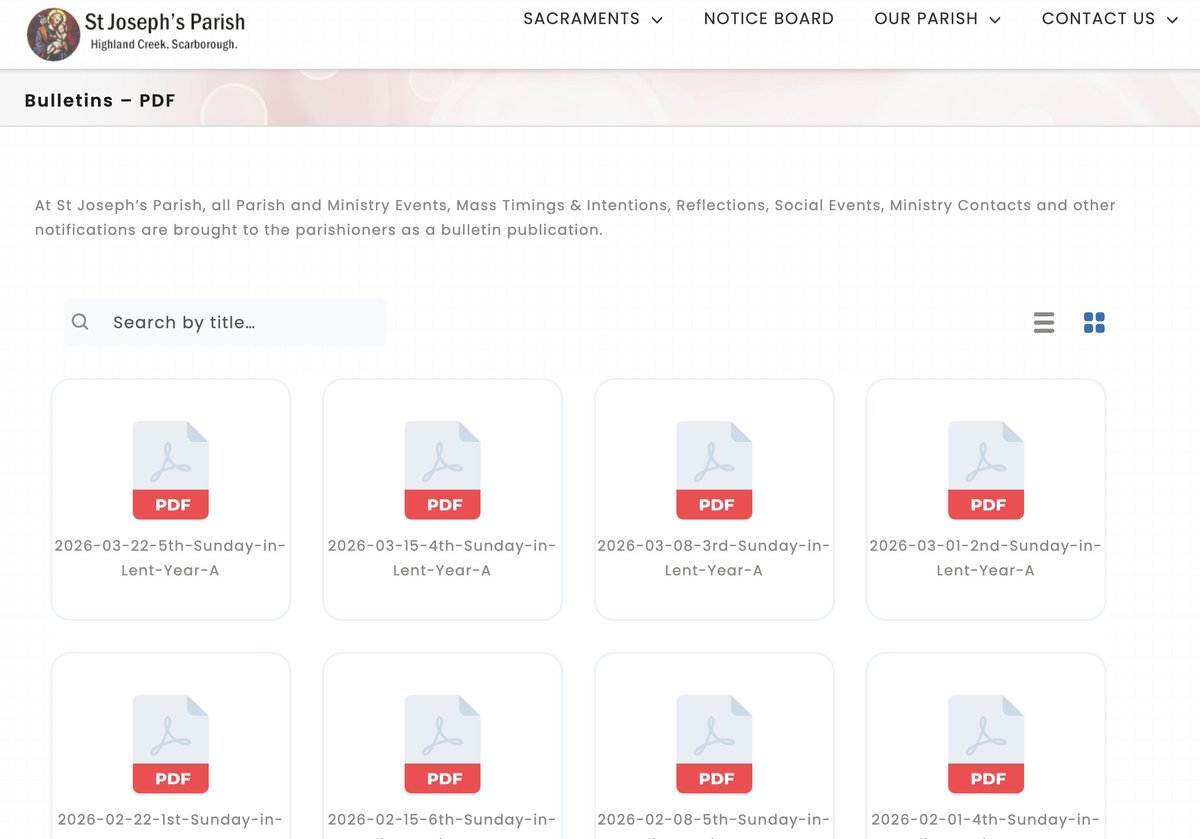Open PDF icon for 2026-02-01 4th Sunday bulletin
This screenshot has height=839, width=1200.
click(986, 744)
